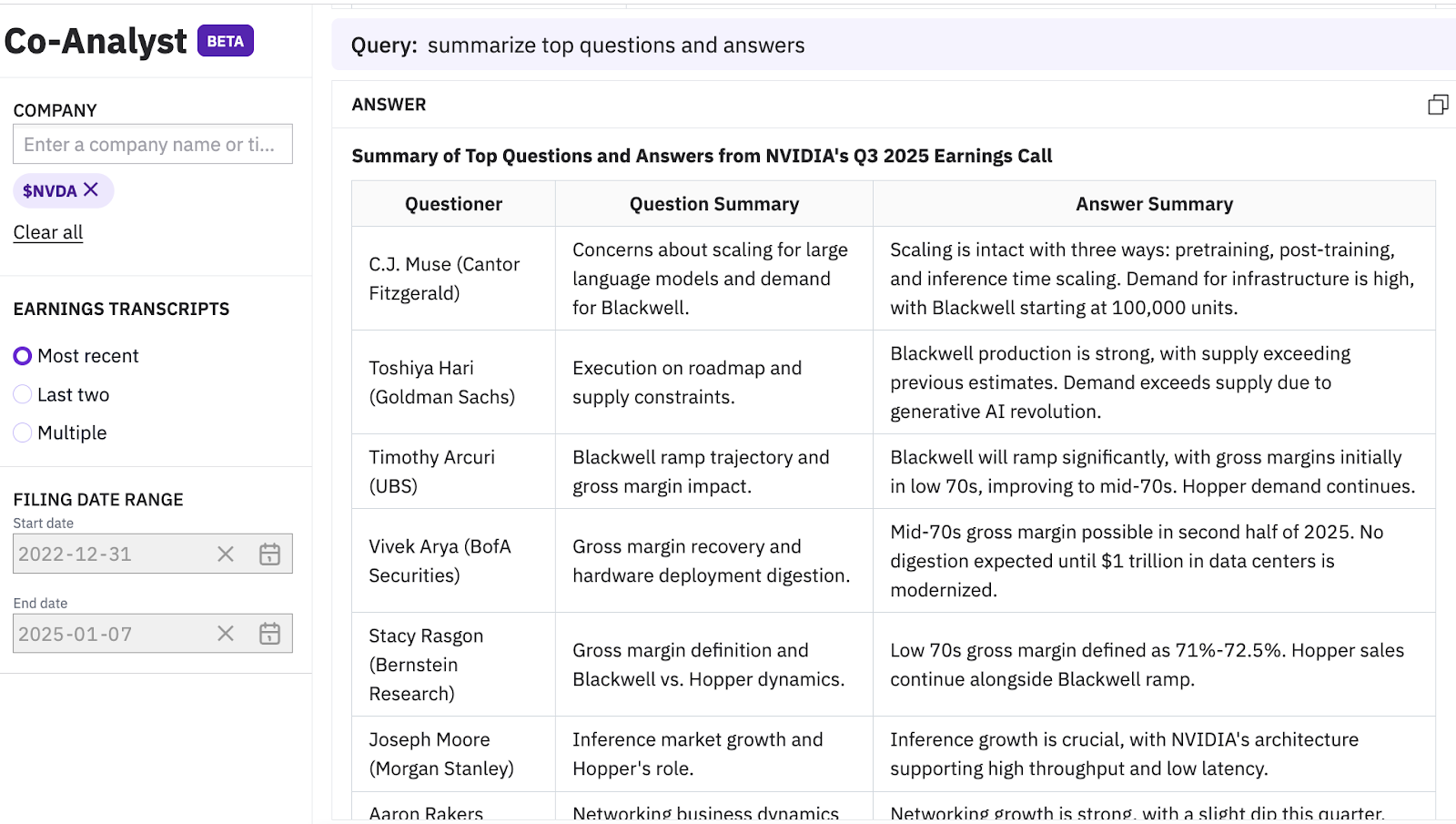Remove the $NVDA ticker chip
The width and height of the screenshot is (1456, 824).
[91, 189]
